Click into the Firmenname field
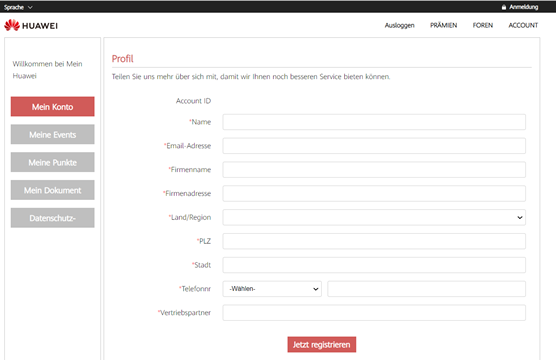Screen dimensions: 556x360 tap(374, 170)
